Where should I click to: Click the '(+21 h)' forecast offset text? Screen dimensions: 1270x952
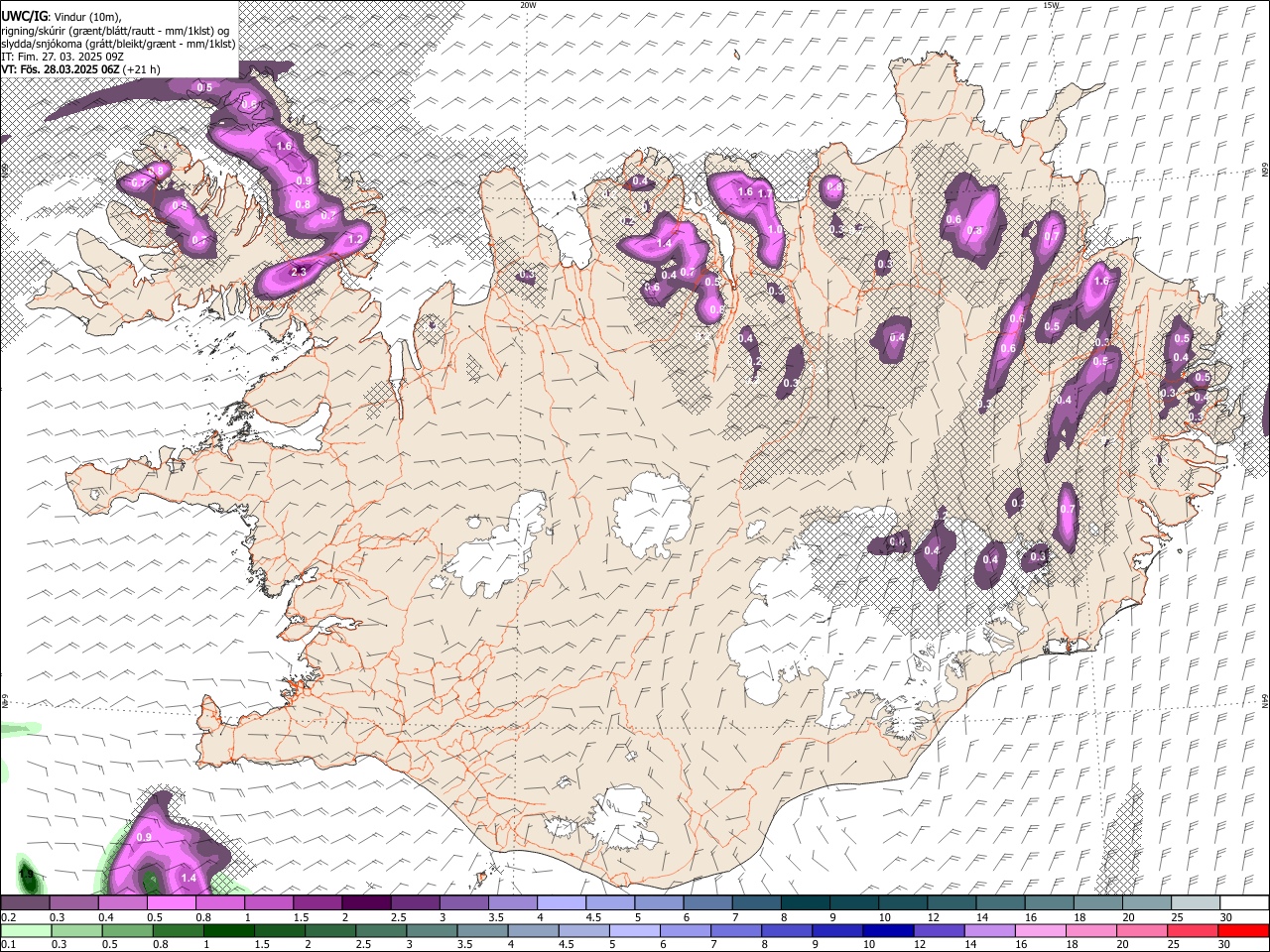[142, 69]
